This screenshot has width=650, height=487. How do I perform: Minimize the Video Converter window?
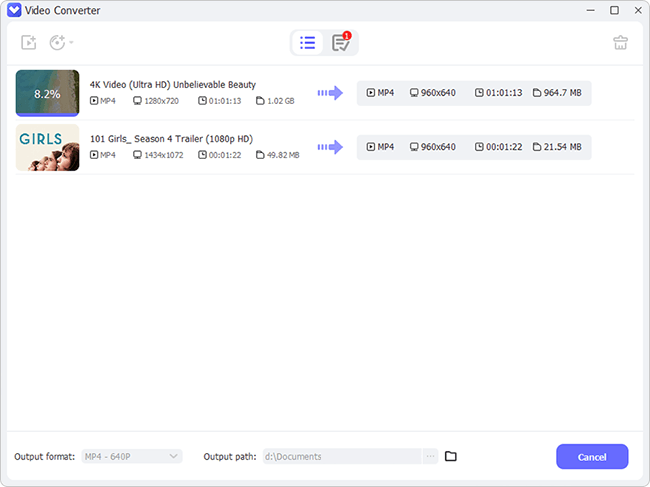click(x=591, y=10)
